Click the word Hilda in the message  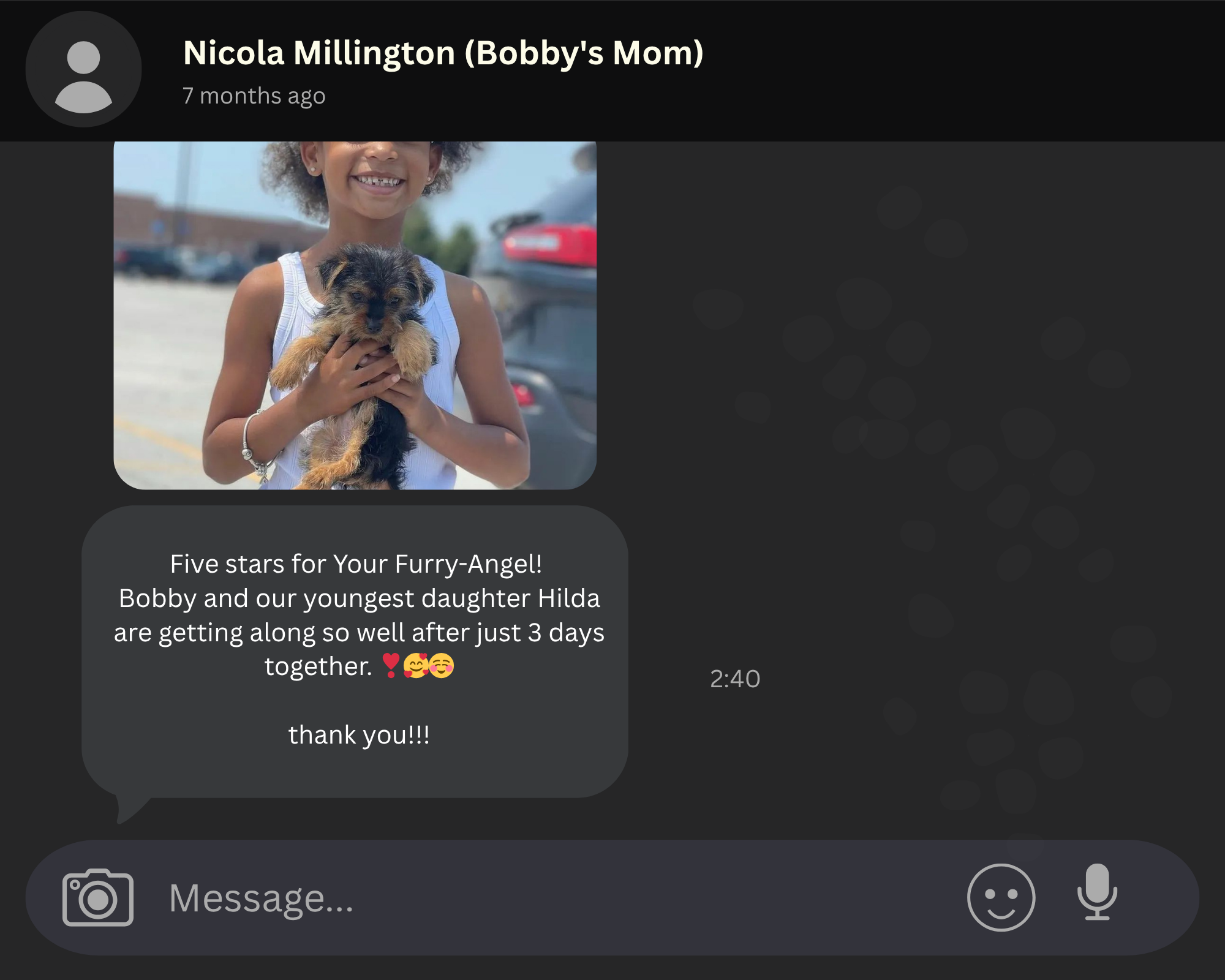(569, 598)
